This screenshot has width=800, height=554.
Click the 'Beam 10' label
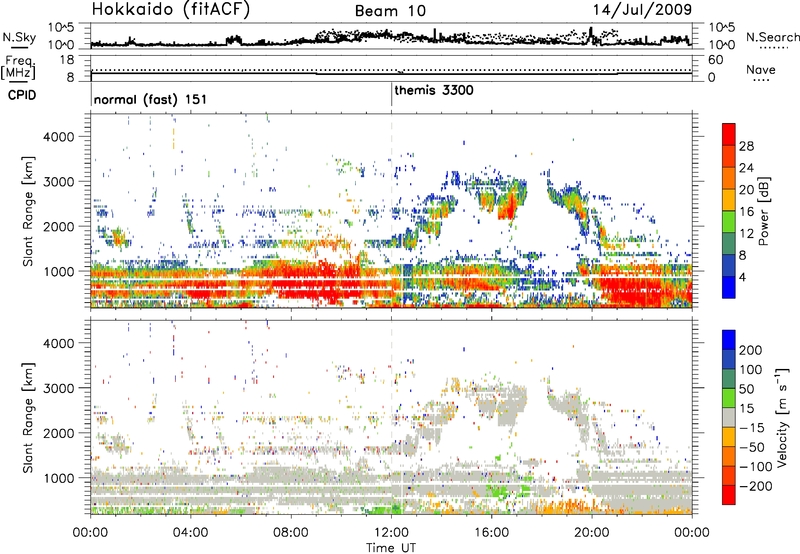pos(390,11)
